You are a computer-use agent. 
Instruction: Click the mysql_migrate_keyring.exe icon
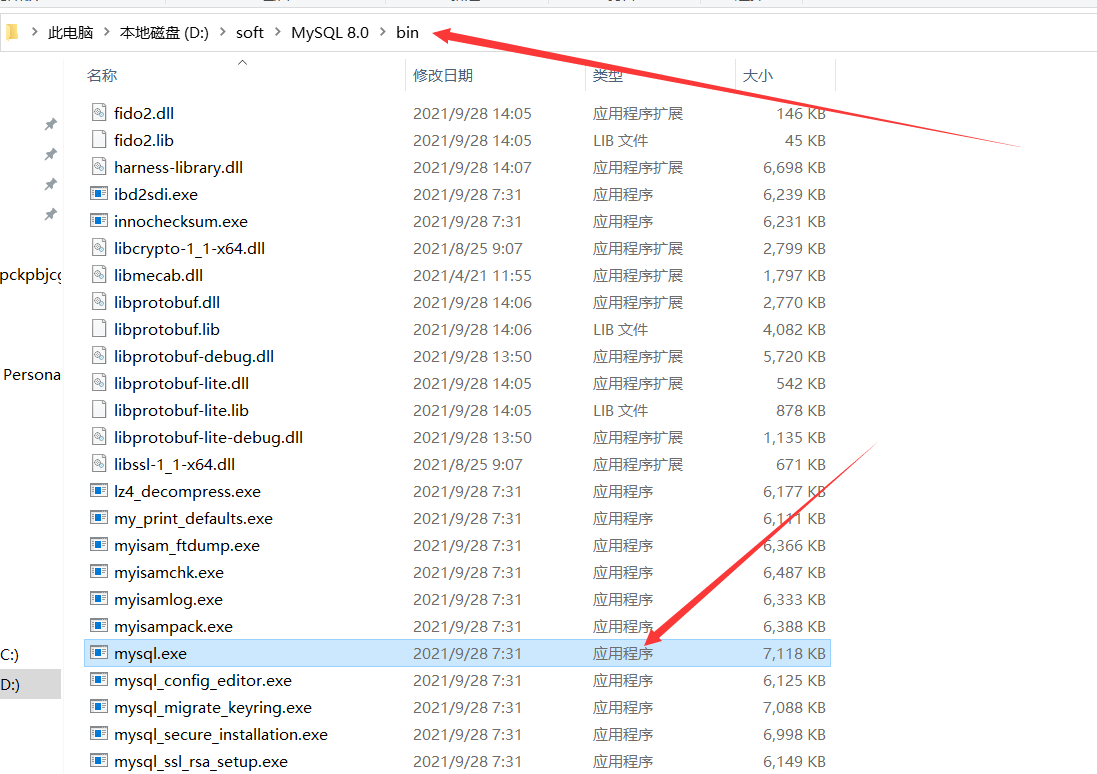(99, 707)
